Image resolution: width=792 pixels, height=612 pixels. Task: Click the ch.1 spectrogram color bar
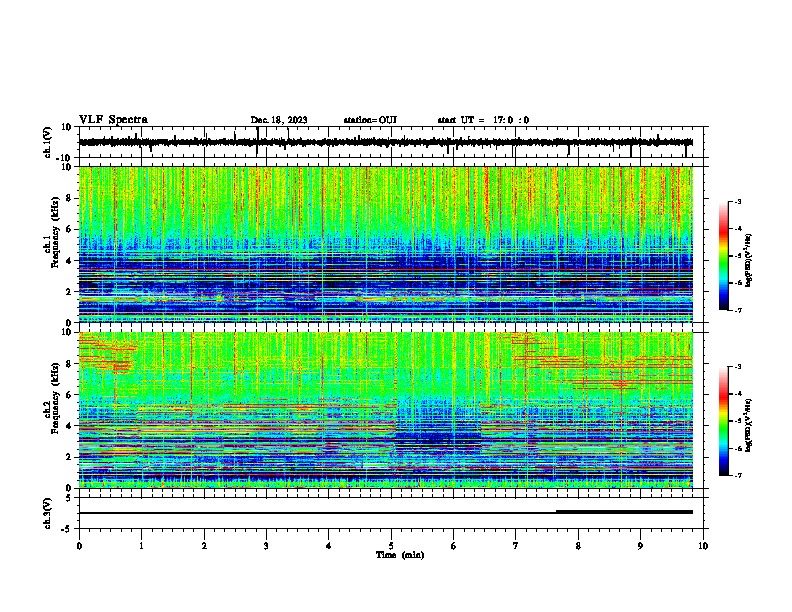(x=723, y=256)
